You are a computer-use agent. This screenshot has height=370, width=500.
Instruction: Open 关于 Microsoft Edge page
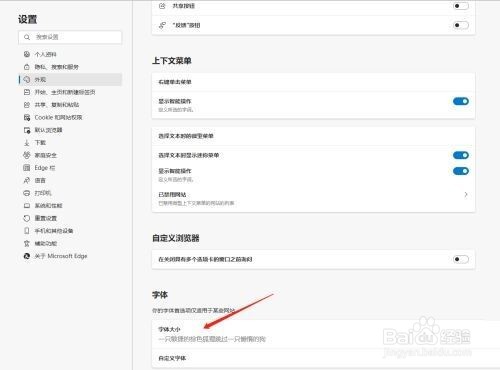coord(70,256)
